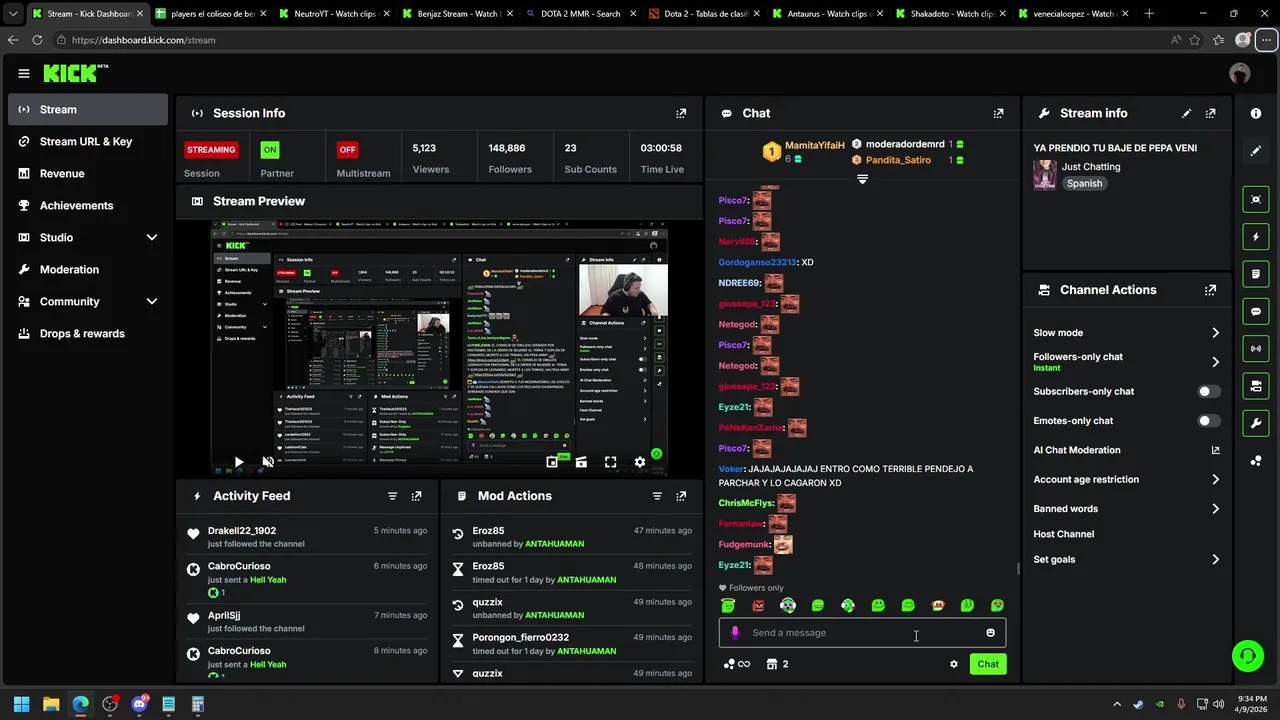Pop out the Mod Actions panel
The image size is (1280, 720).
[681, 496]
